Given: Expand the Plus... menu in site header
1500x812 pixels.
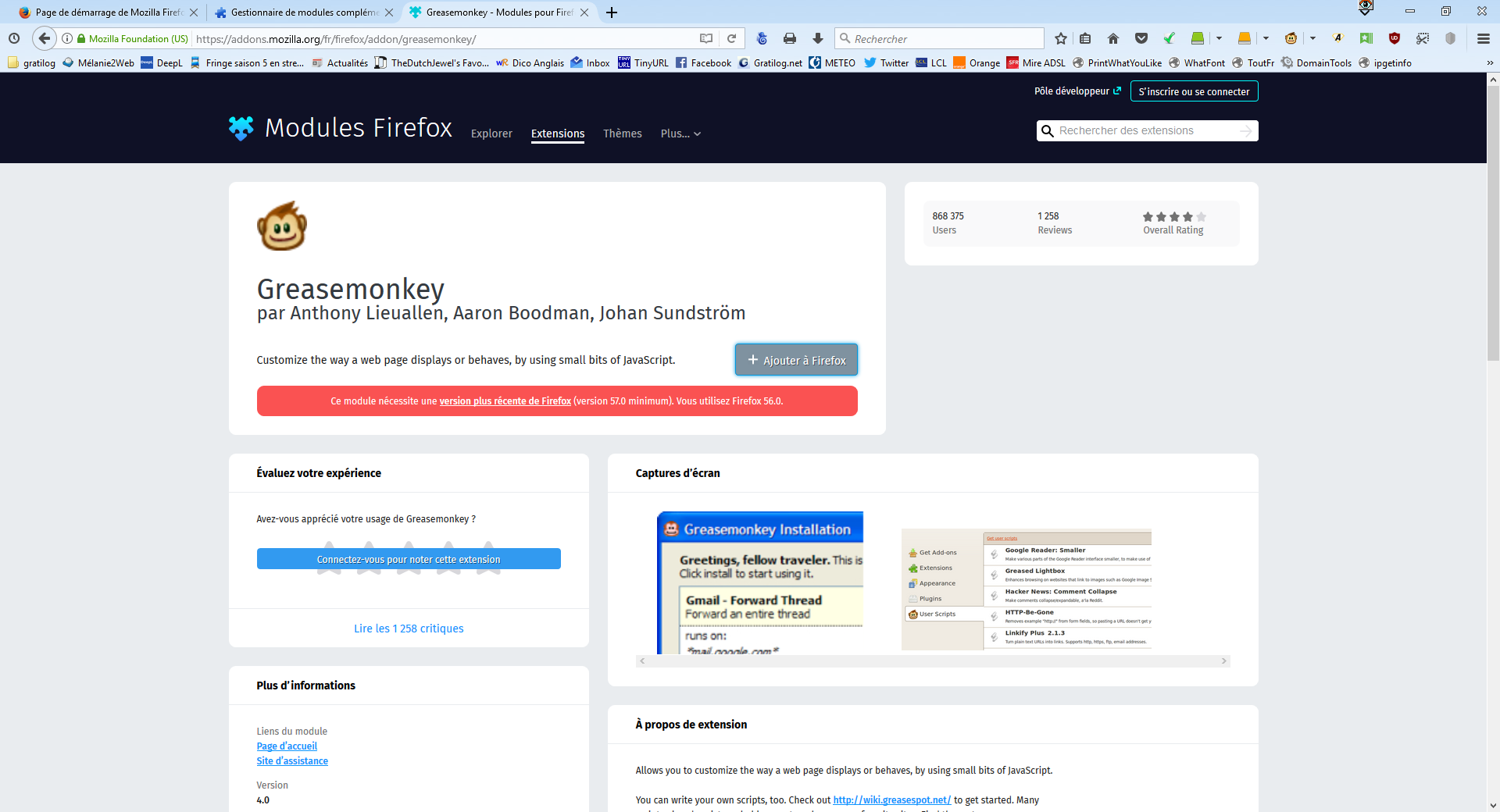Looking at the screenshot, I should (x=680, y=134).
